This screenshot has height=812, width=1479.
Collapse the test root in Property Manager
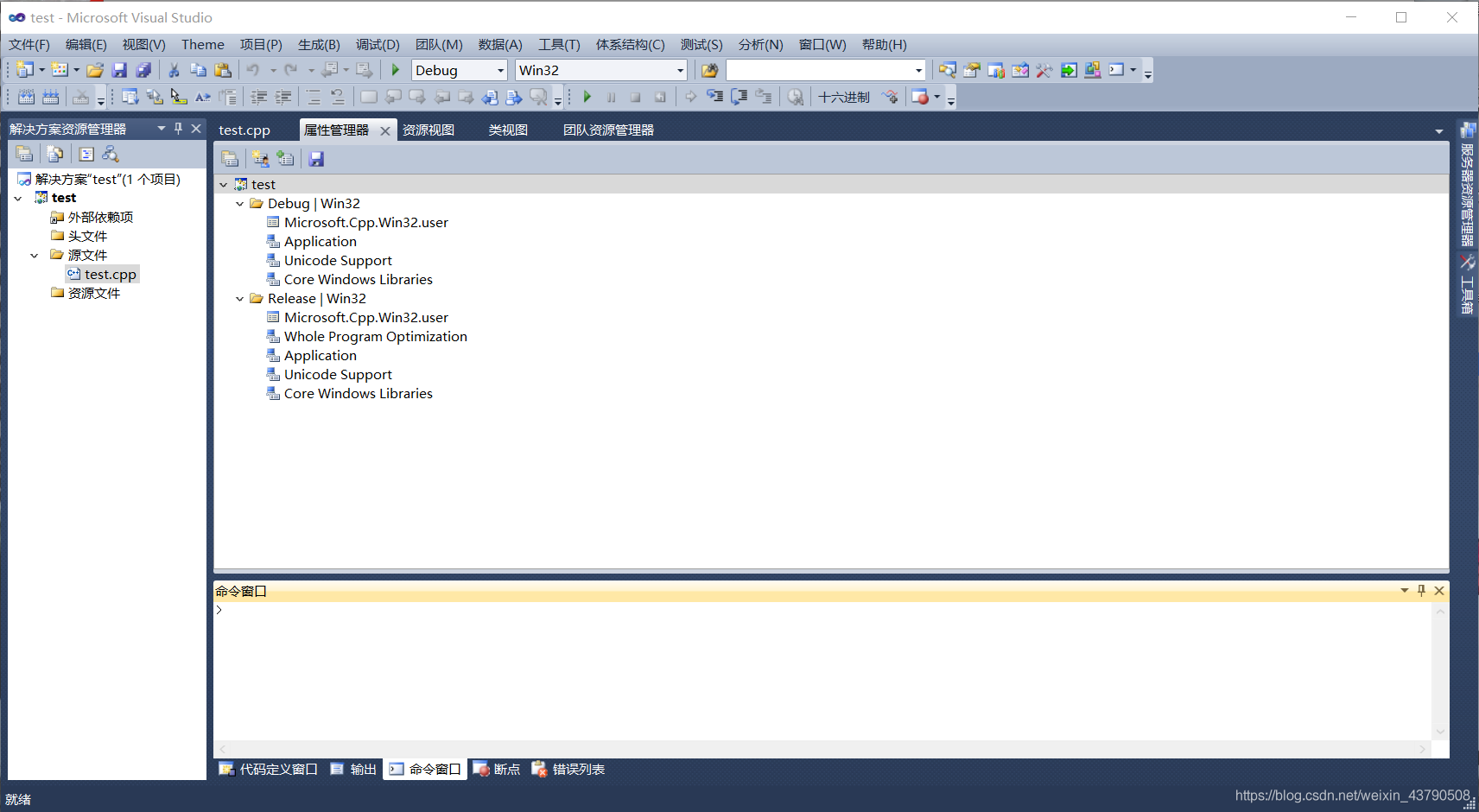point(224,185)
